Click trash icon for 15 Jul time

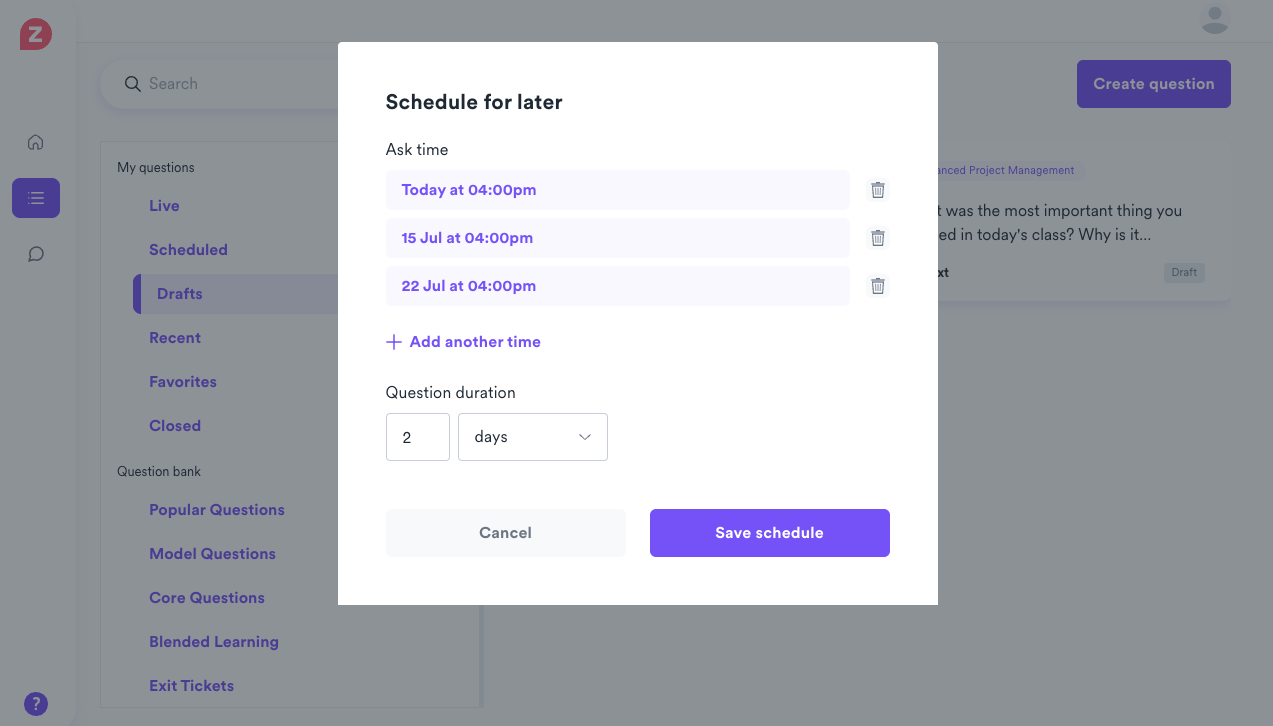(877, 238)
